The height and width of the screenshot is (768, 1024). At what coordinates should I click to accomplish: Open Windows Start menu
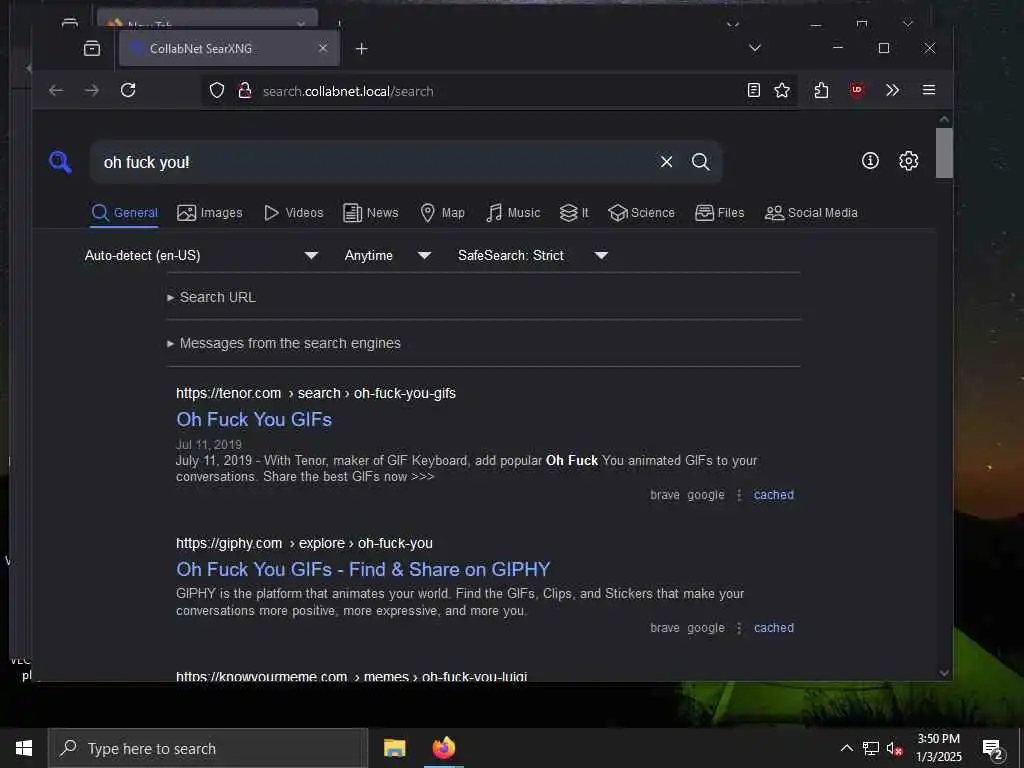[x=24, y=748]
